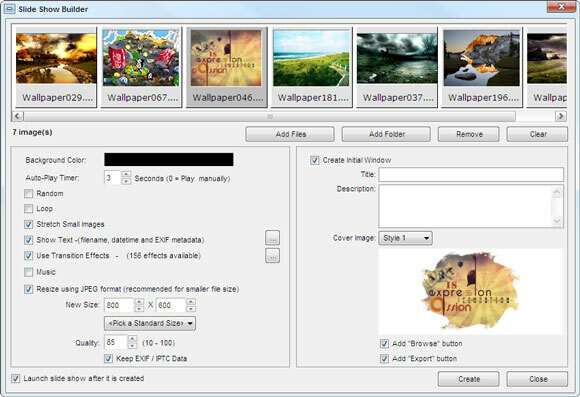Click left arrow of thumbnail scrollbar
This screenshot has height=397, width=580.
18,116
